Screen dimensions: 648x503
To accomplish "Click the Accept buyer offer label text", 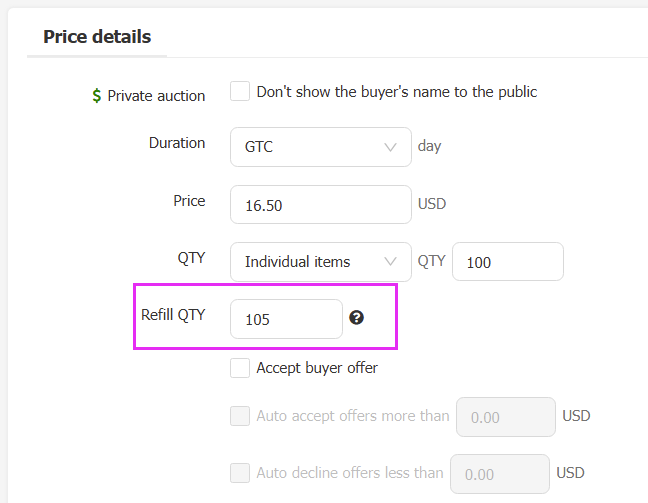I will pyautogui.click(x=317, y=368).
